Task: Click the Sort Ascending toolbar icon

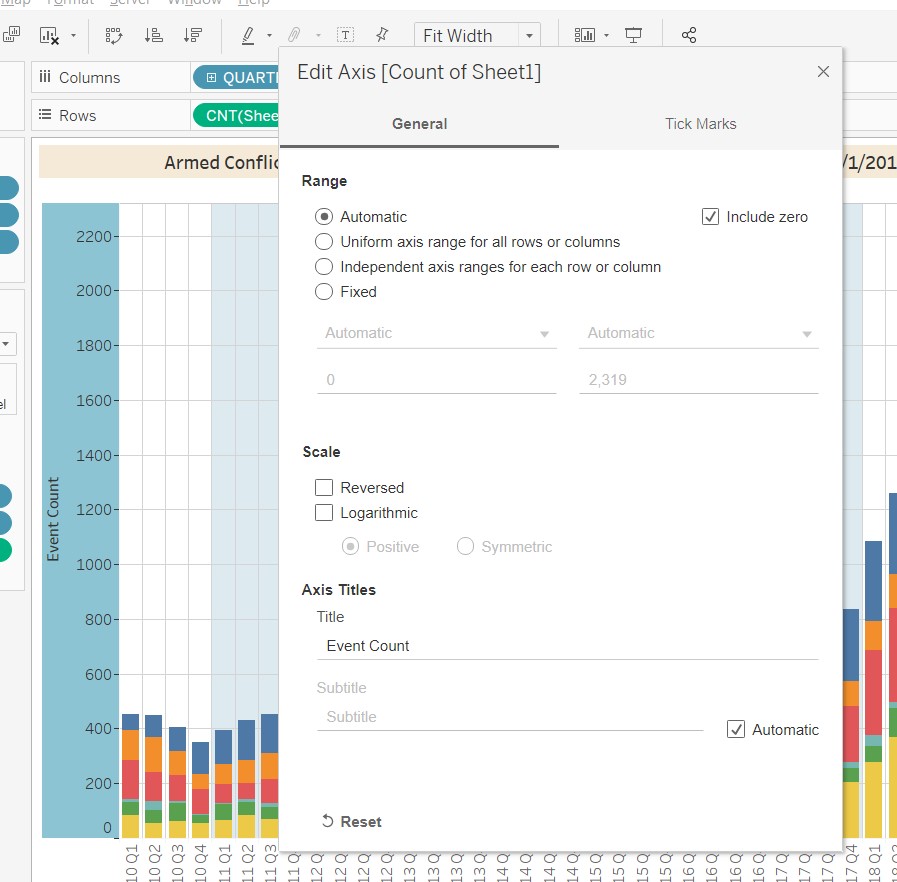Action: point(154,35)
